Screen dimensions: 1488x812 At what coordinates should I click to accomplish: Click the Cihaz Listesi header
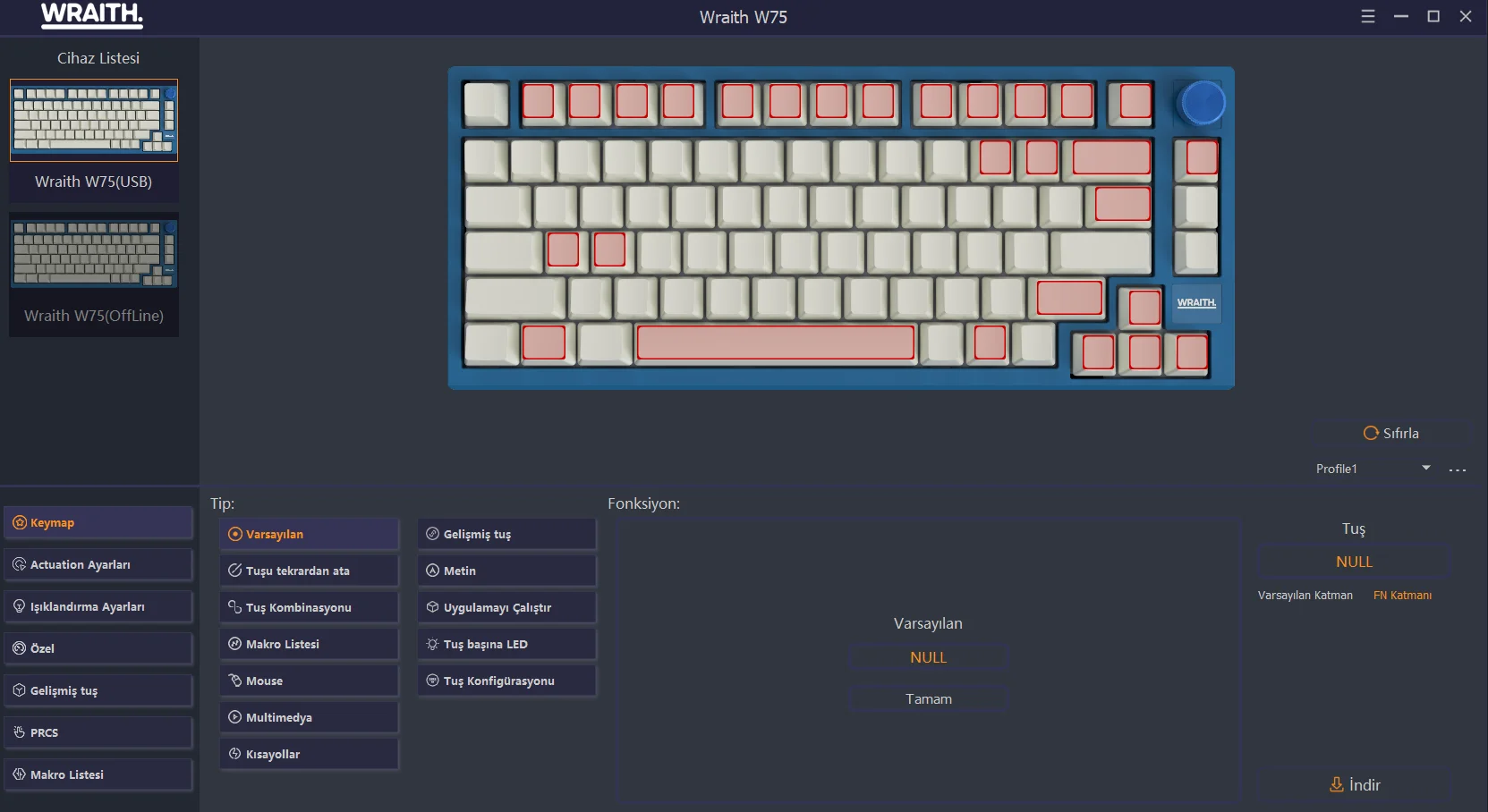pyautogui.click(x=98, y=58)
